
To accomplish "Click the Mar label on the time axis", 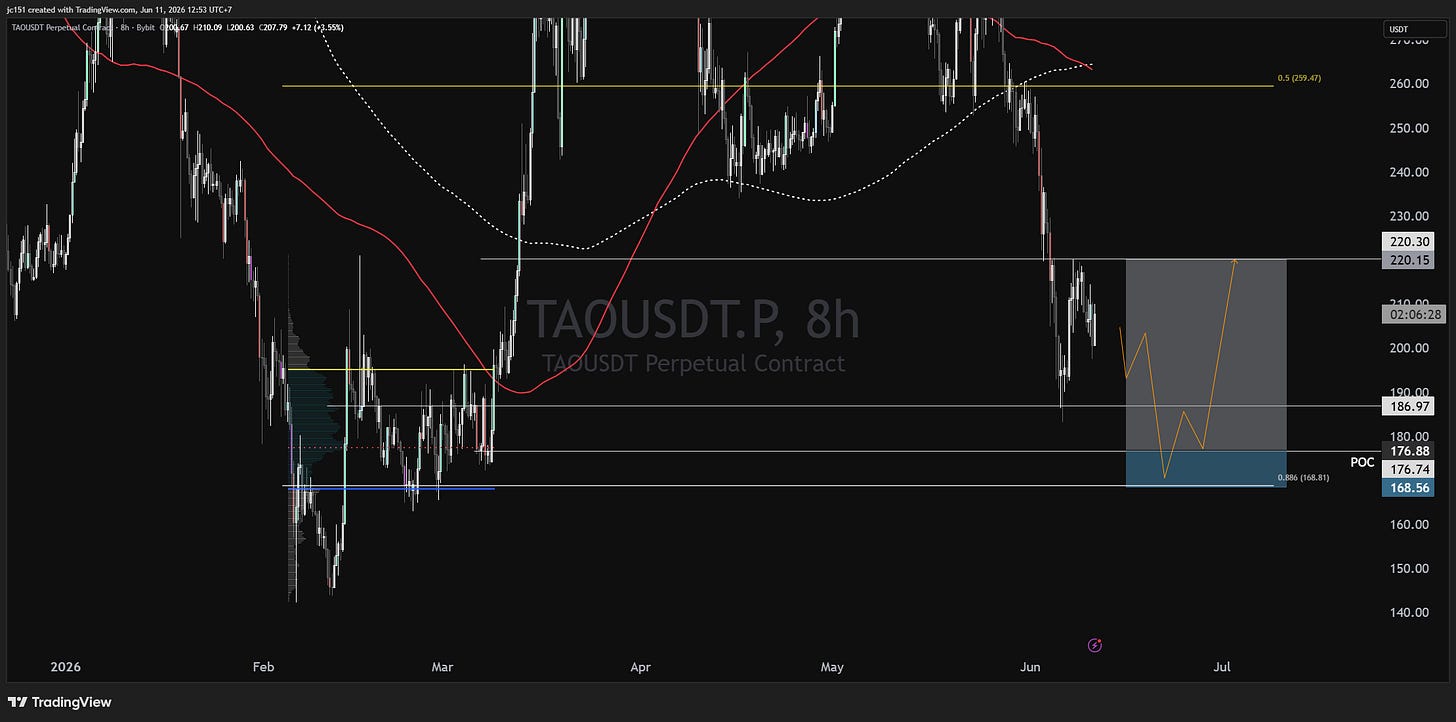I will click(x=444, y=666).
